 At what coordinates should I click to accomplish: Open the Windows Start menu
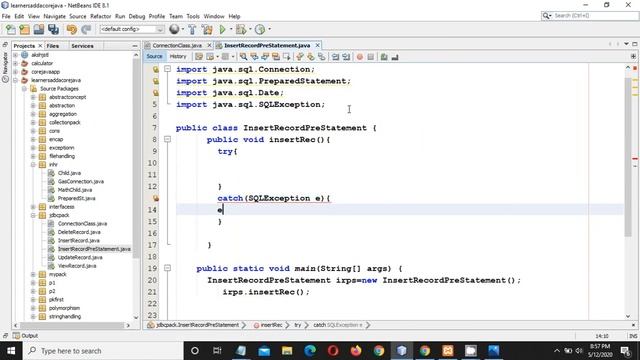[x=11, y=351]
